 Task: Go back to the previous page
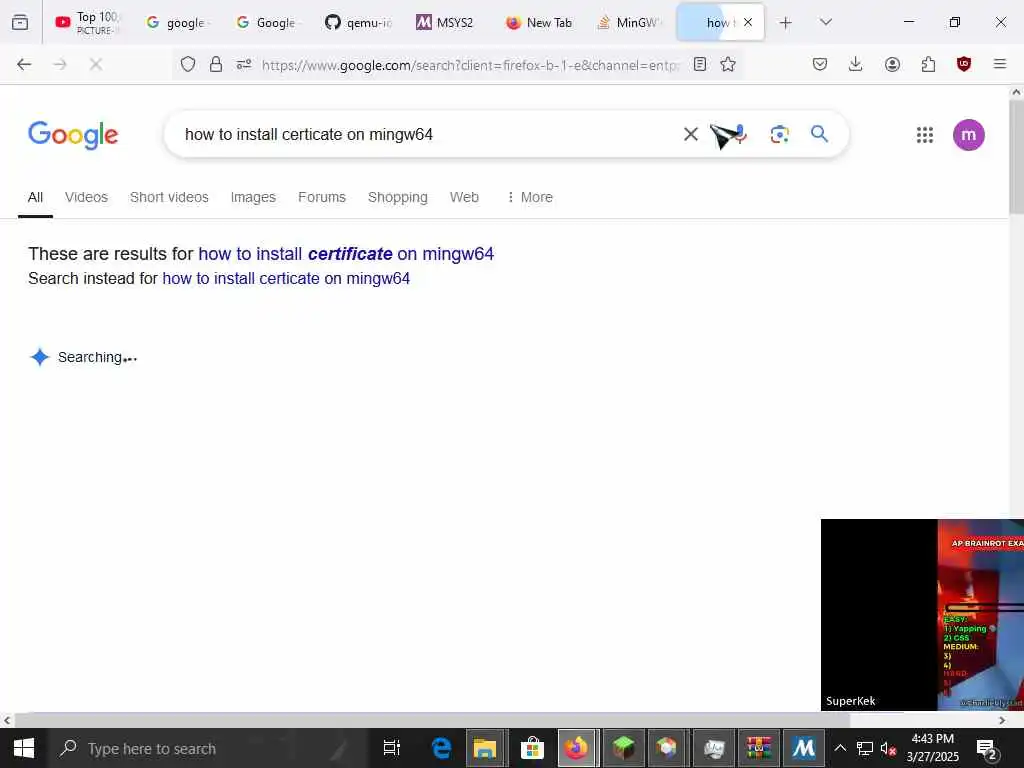(x=24, y=64)
